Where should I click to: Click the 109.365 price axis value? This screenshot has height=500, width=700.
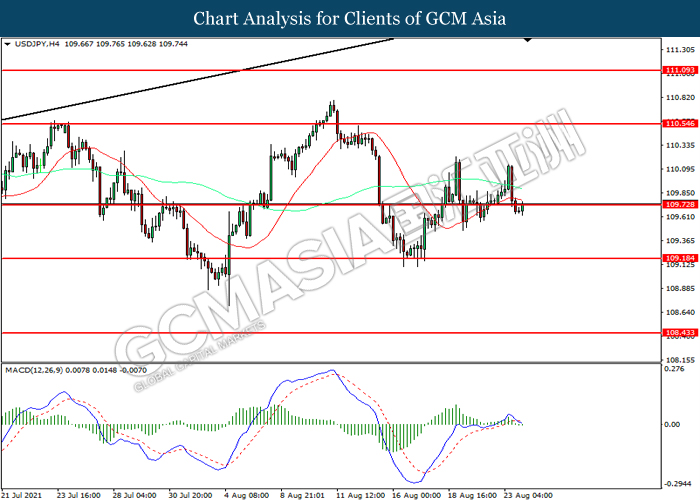(680, 241)
